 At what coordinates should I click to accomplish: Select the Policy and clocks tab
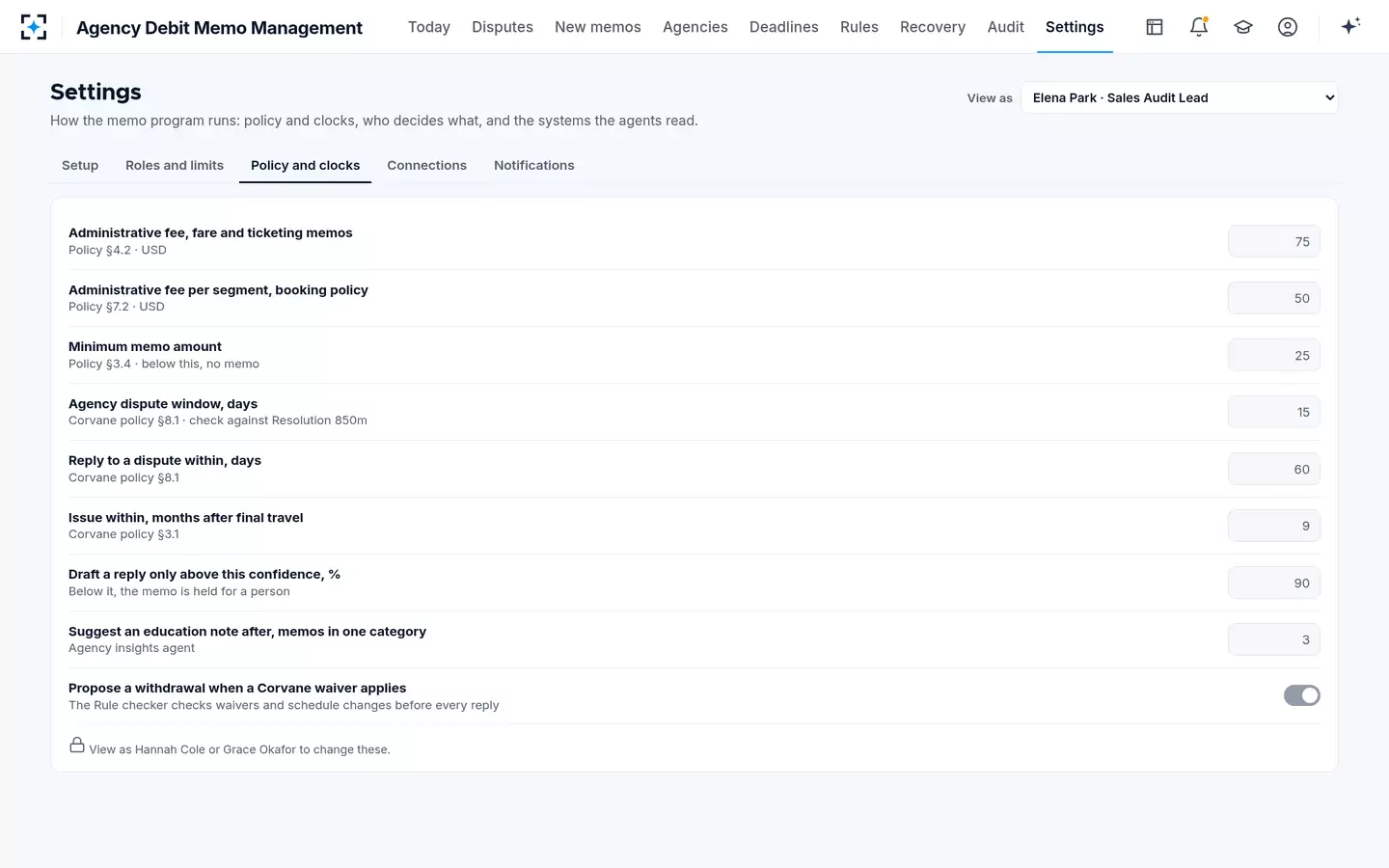305,165
